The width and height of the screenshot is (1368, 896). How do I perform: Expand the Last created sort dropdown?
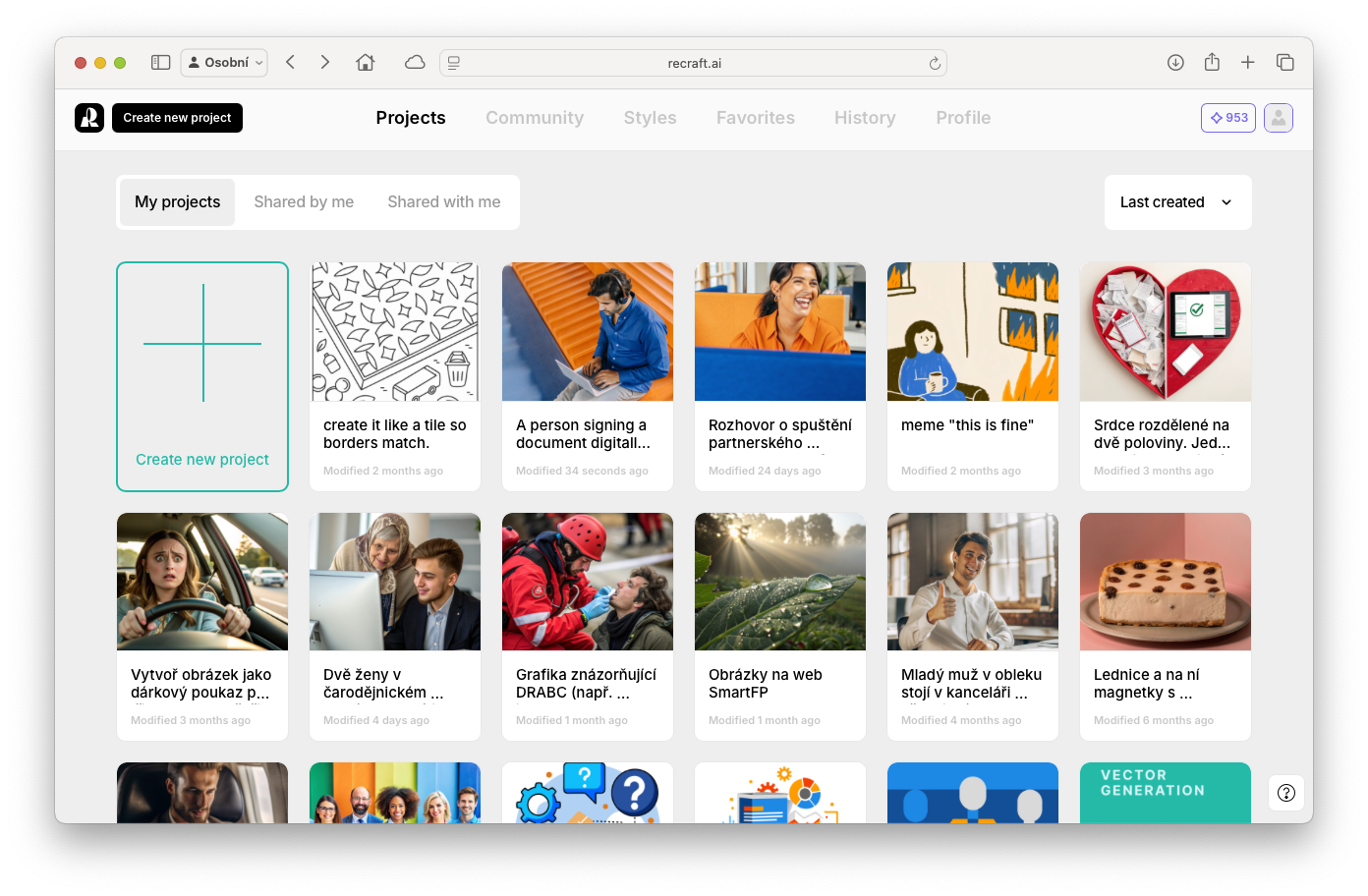tap(1177, 202)
